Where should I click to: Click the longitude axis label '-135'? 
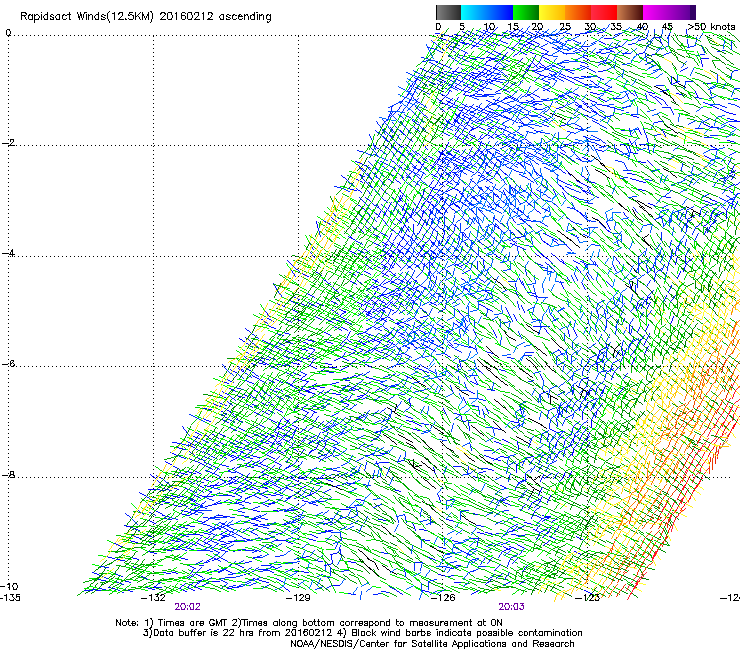tap(10, 598)
